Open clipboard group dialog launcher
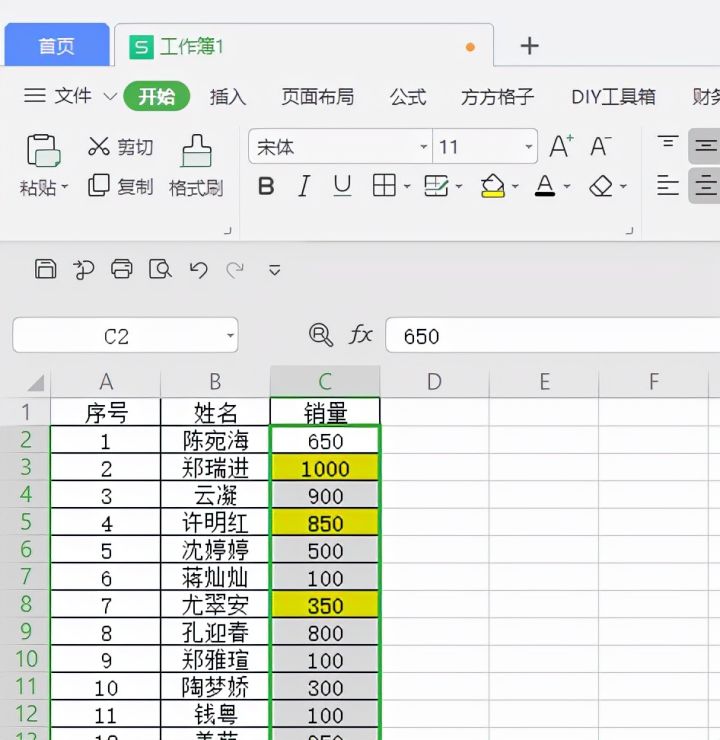The width and height of the screenshot is (720, 740). pyautogui.click(x=228, y=231)
